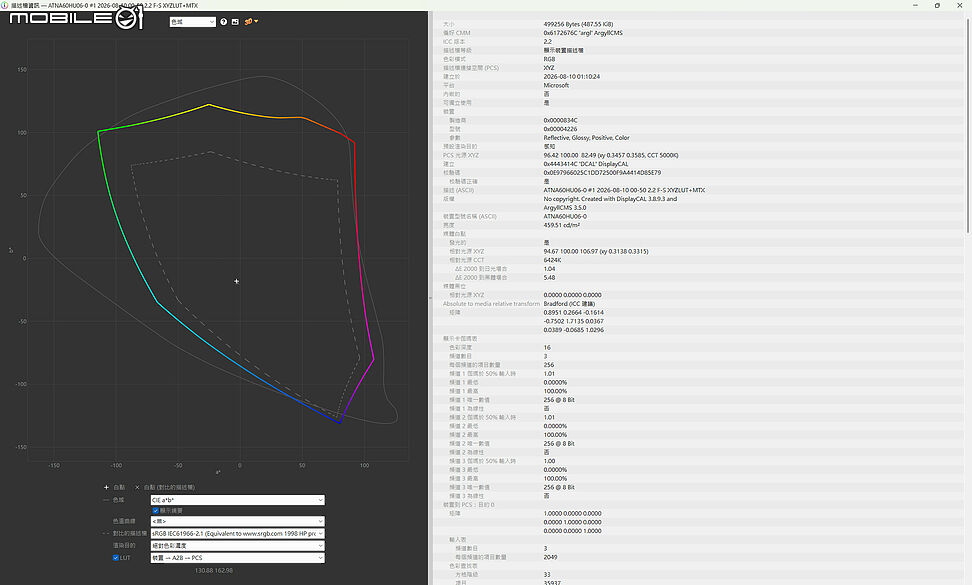Toggle the checkbox under CIE a*b* dropdown
This screenshot has width=972, height=585.
coord(156,511)
